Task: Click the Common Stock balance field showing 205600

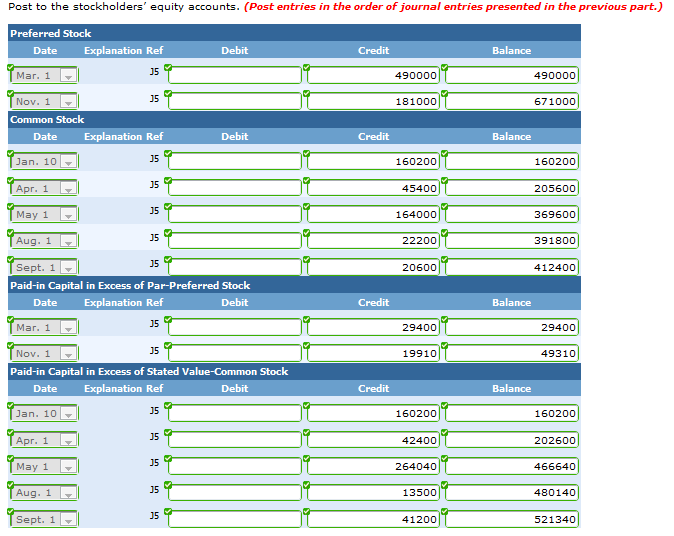Action: click(512, 188)
